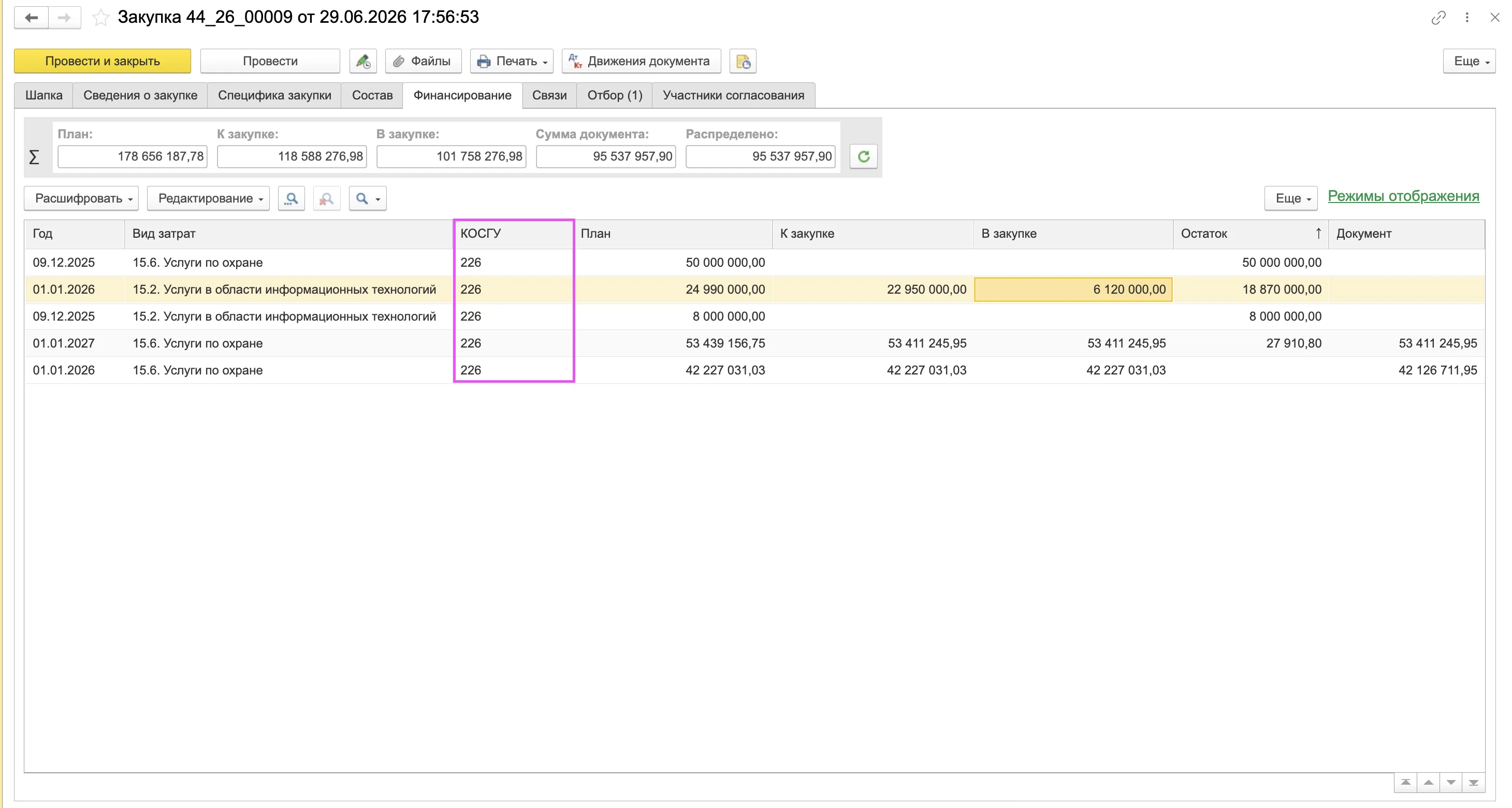Jump to the last row arrow icon
Viewport: 1512px width, 808px height.
(1474, 783)
